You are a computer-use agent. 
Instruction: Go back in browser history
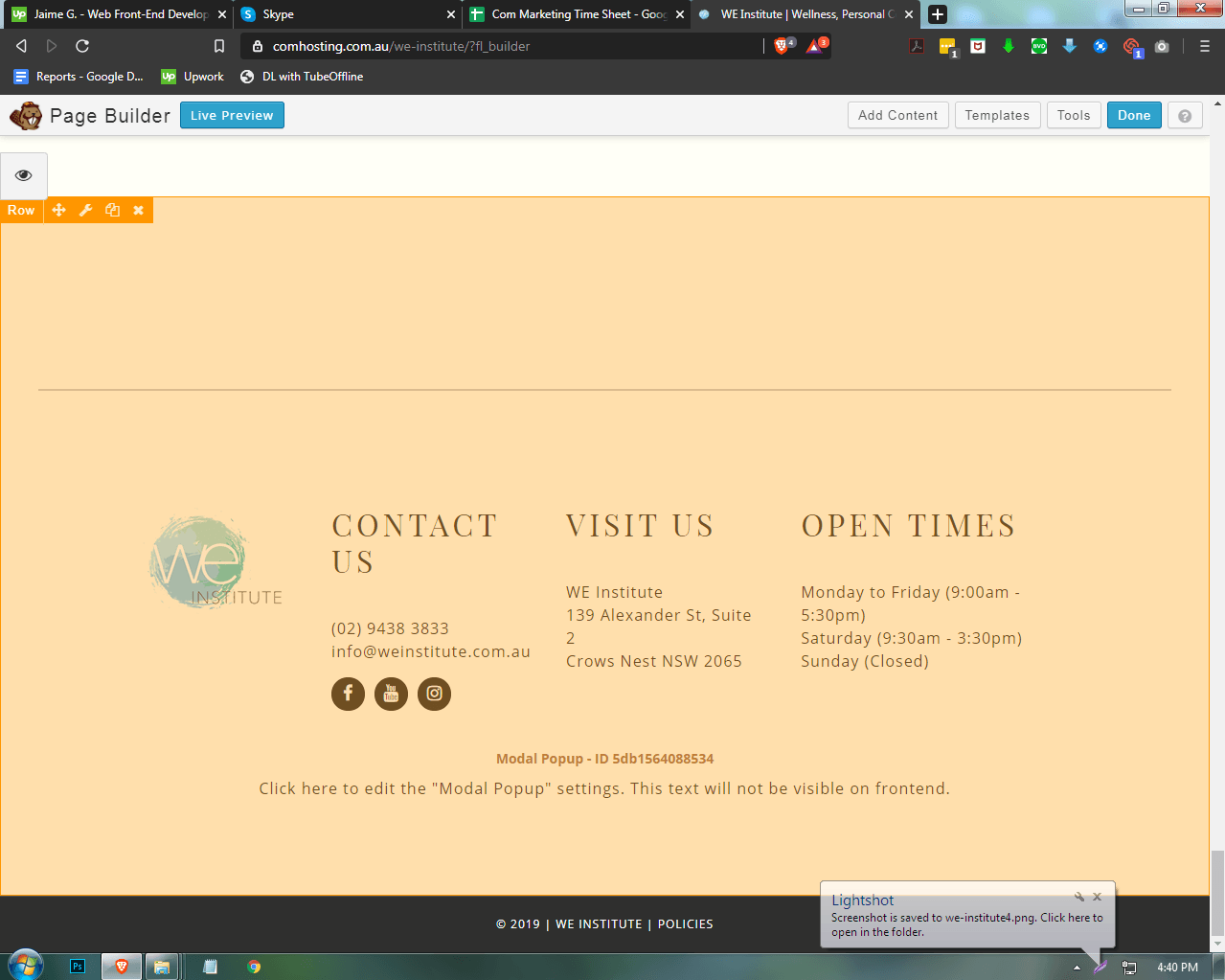(x=21, y=46)
